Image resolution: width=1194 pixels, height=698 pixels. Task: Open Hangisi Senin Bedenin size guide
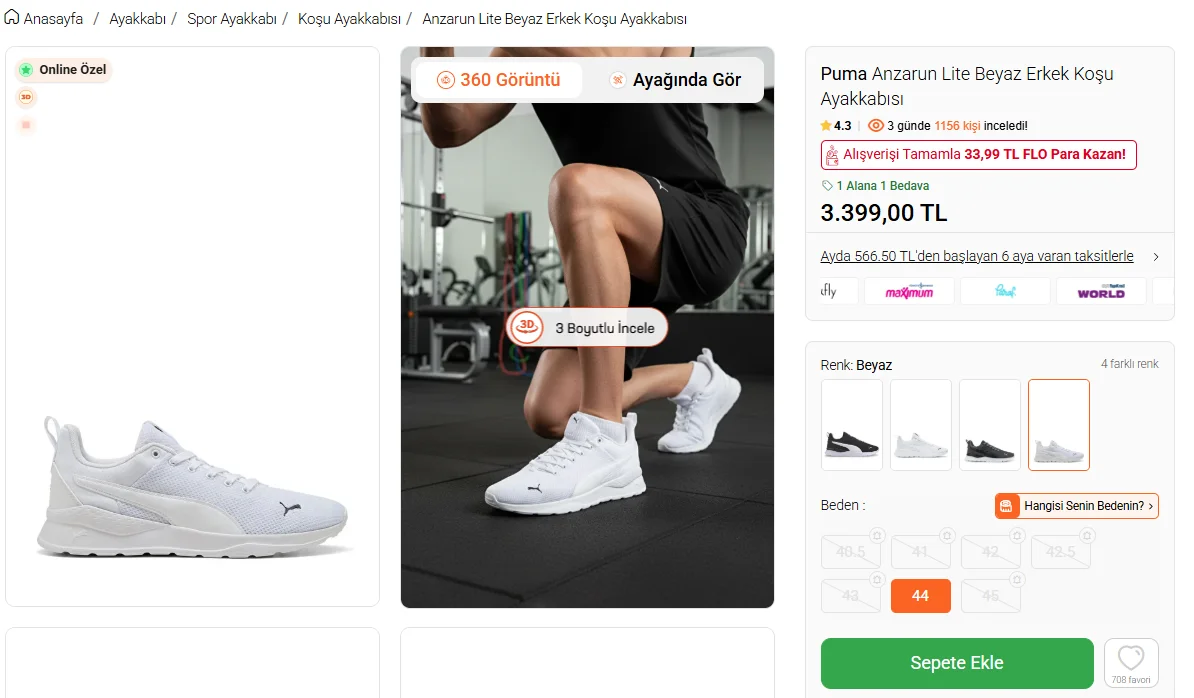(x=1076, y=505)
